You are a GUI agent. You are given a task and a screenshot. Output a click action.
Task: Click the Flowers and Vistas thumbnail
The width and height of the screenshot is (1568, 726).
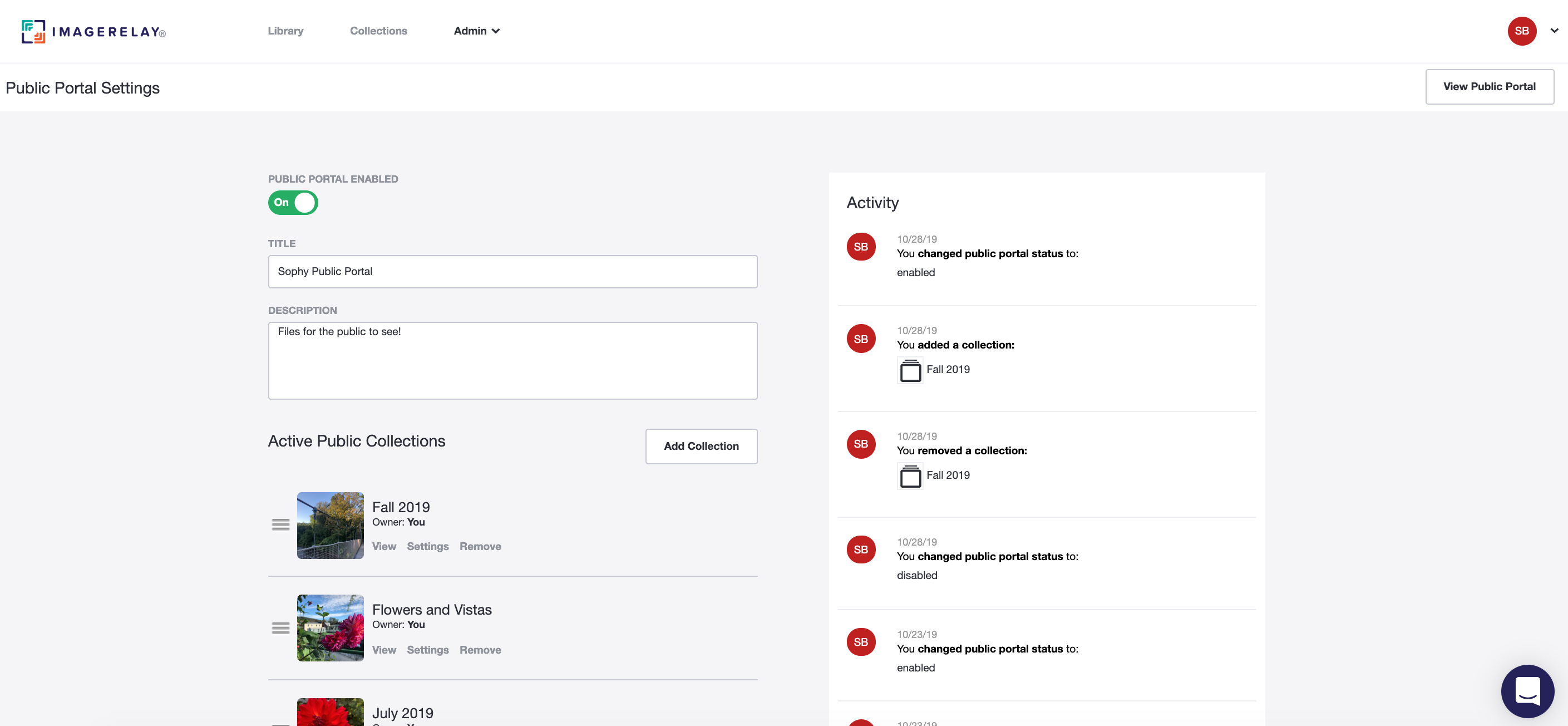point(330,628)
